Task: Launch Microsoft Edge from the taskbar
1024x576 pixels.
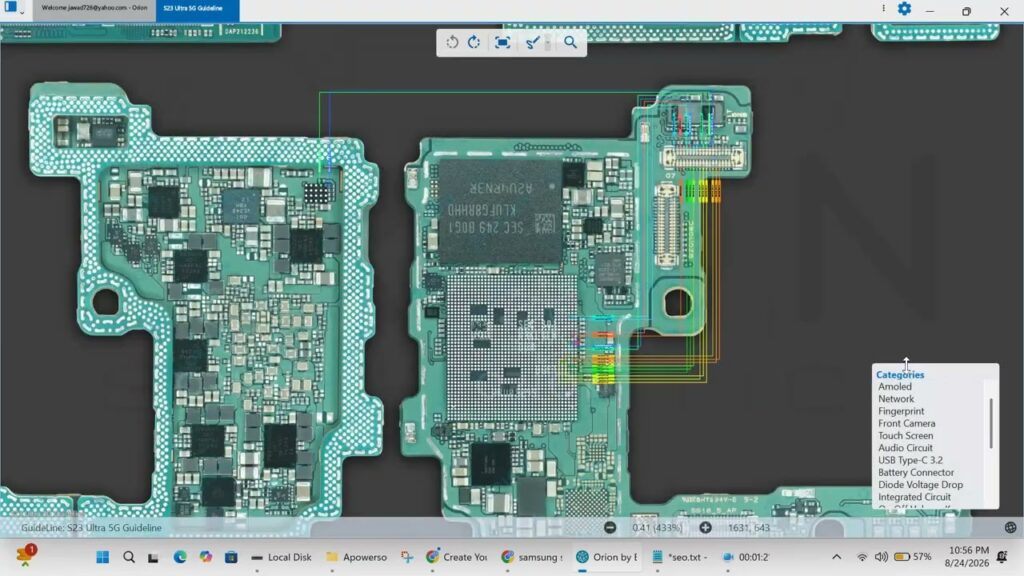Action: click(x=180, y=557)
